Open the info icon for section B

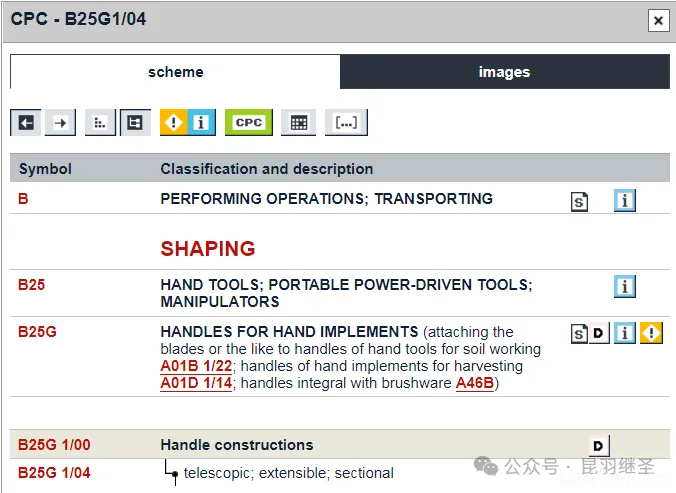click(x=625, y=200)
